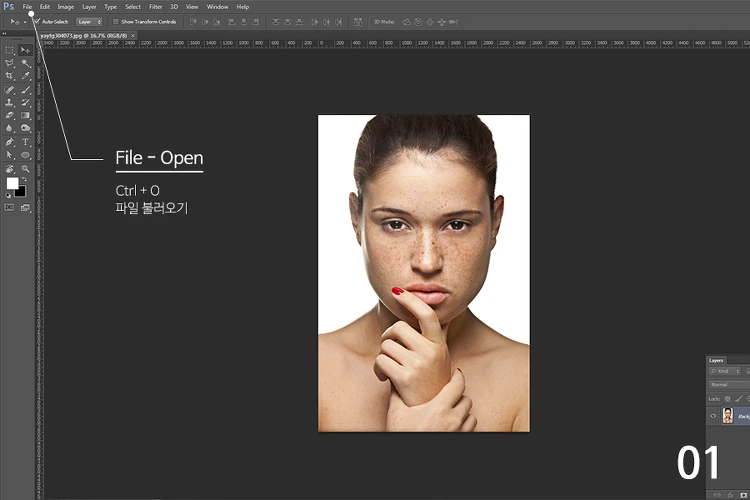Click the Zoom tool magnifier

(25, 168)
